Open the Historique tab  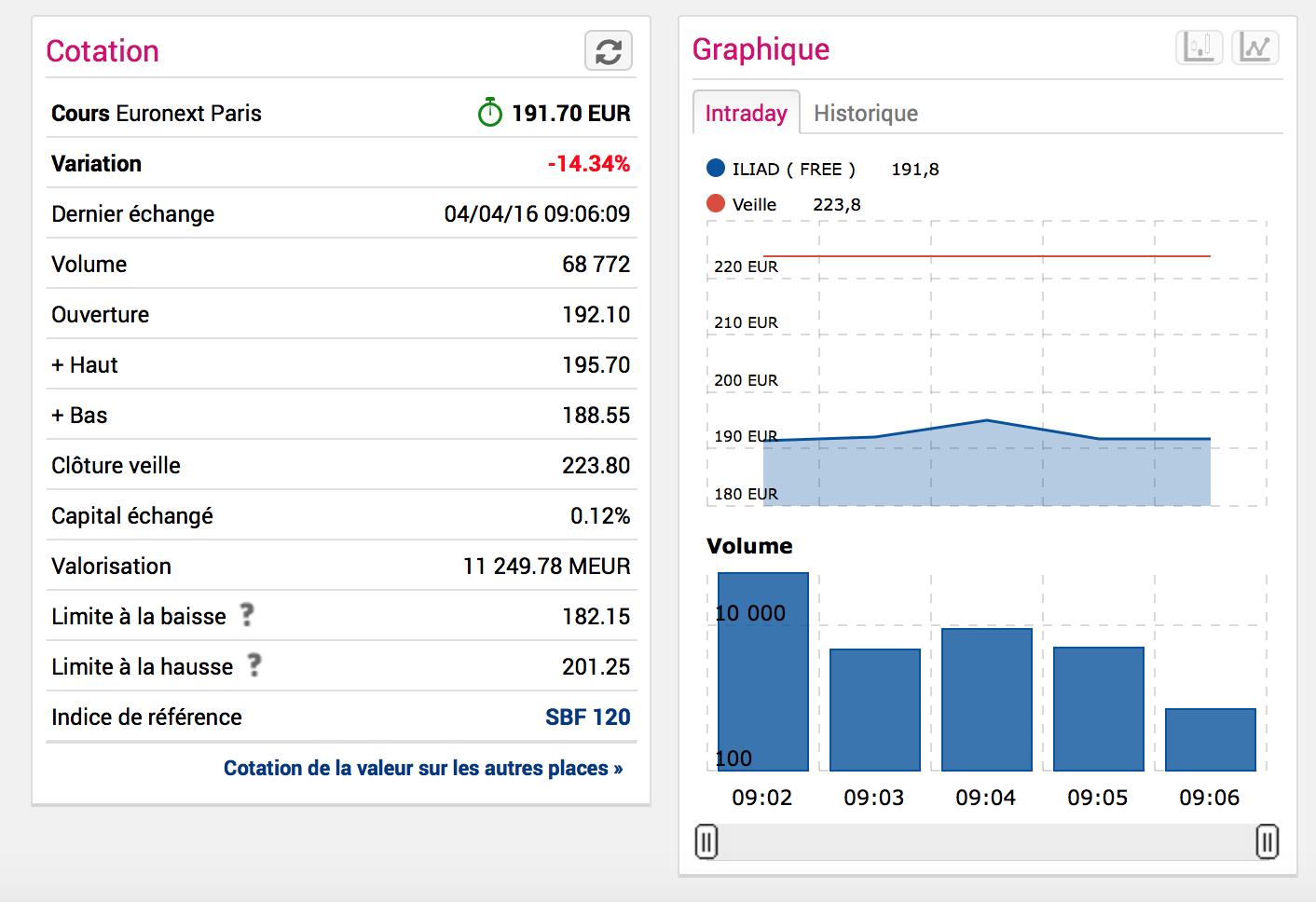pyautogui.click(x=865, y=114)
